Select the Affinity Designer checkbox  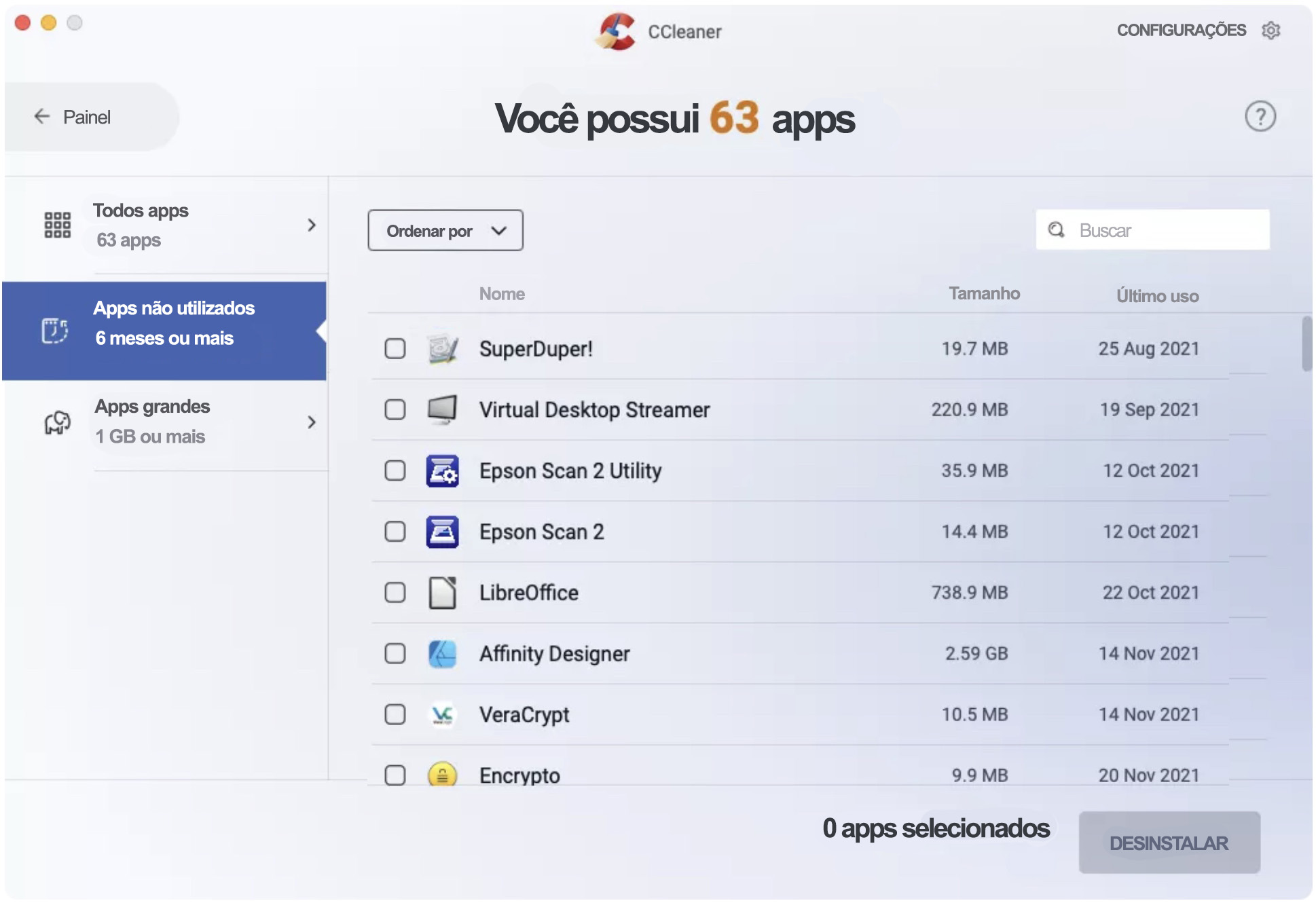395,654
